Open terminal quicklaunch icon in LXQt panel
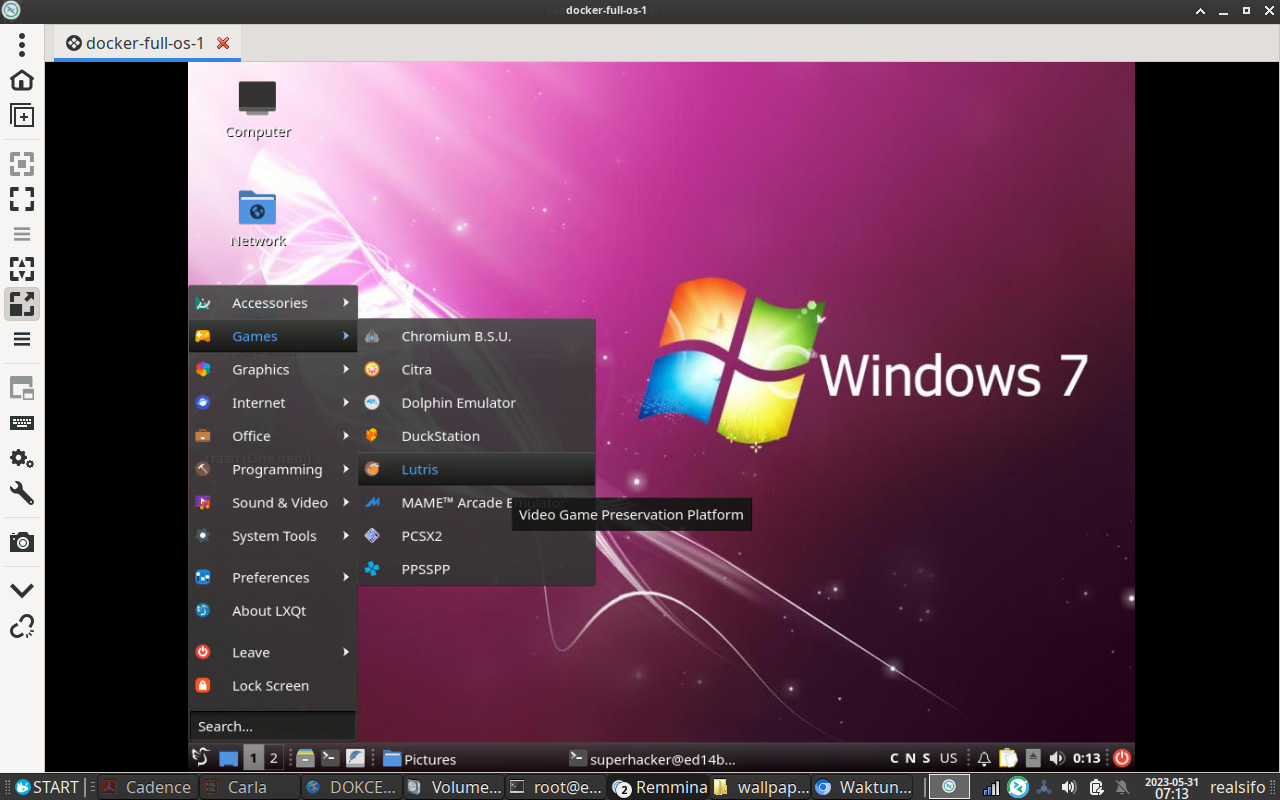 [330, 759]
